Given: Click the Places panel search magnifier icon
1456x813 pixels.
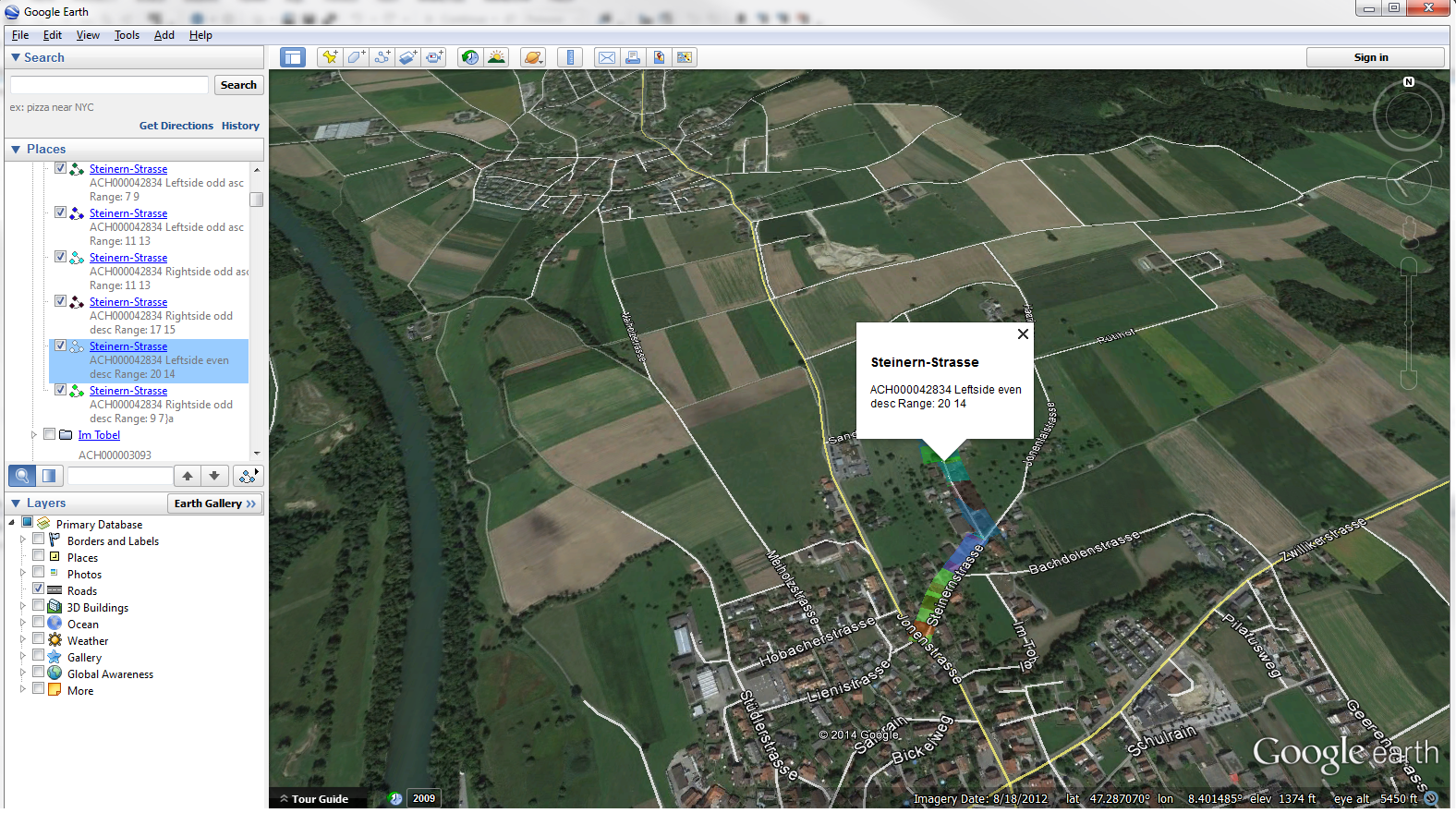Looking at the screenshot, I should (x=22, y=476).
